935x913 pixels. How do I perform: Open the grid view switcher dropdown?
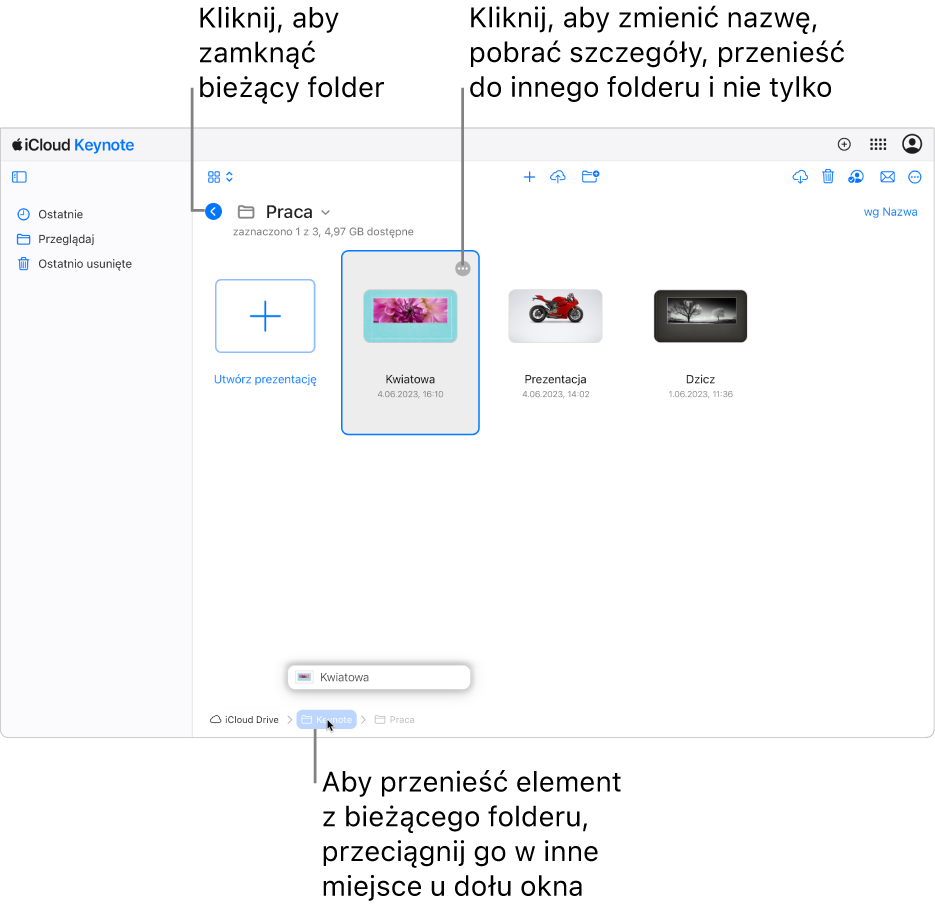(220, 177)
